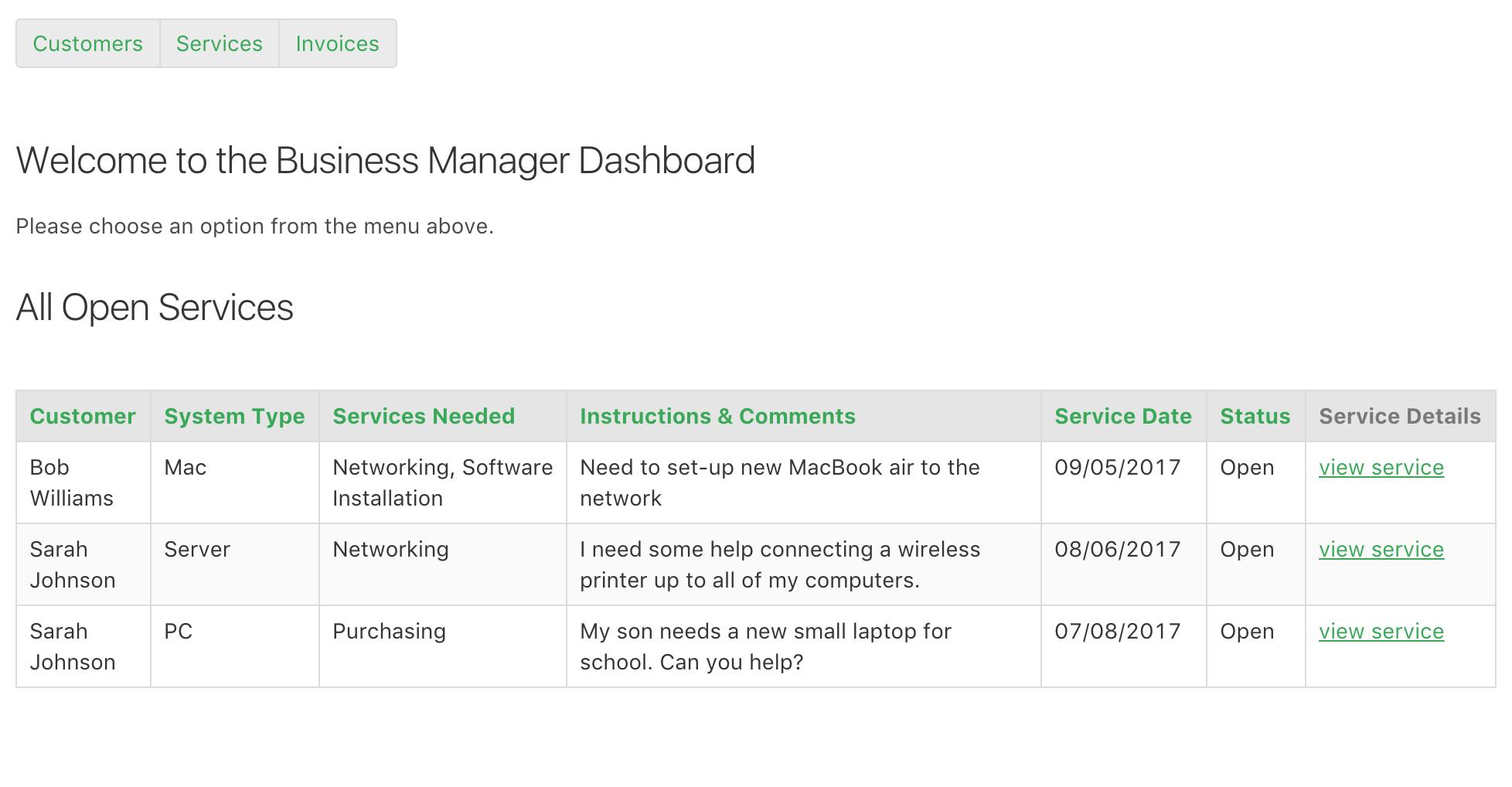Click the Customer column header
This screenshot has width=1512, height=787.
(83, 416)
